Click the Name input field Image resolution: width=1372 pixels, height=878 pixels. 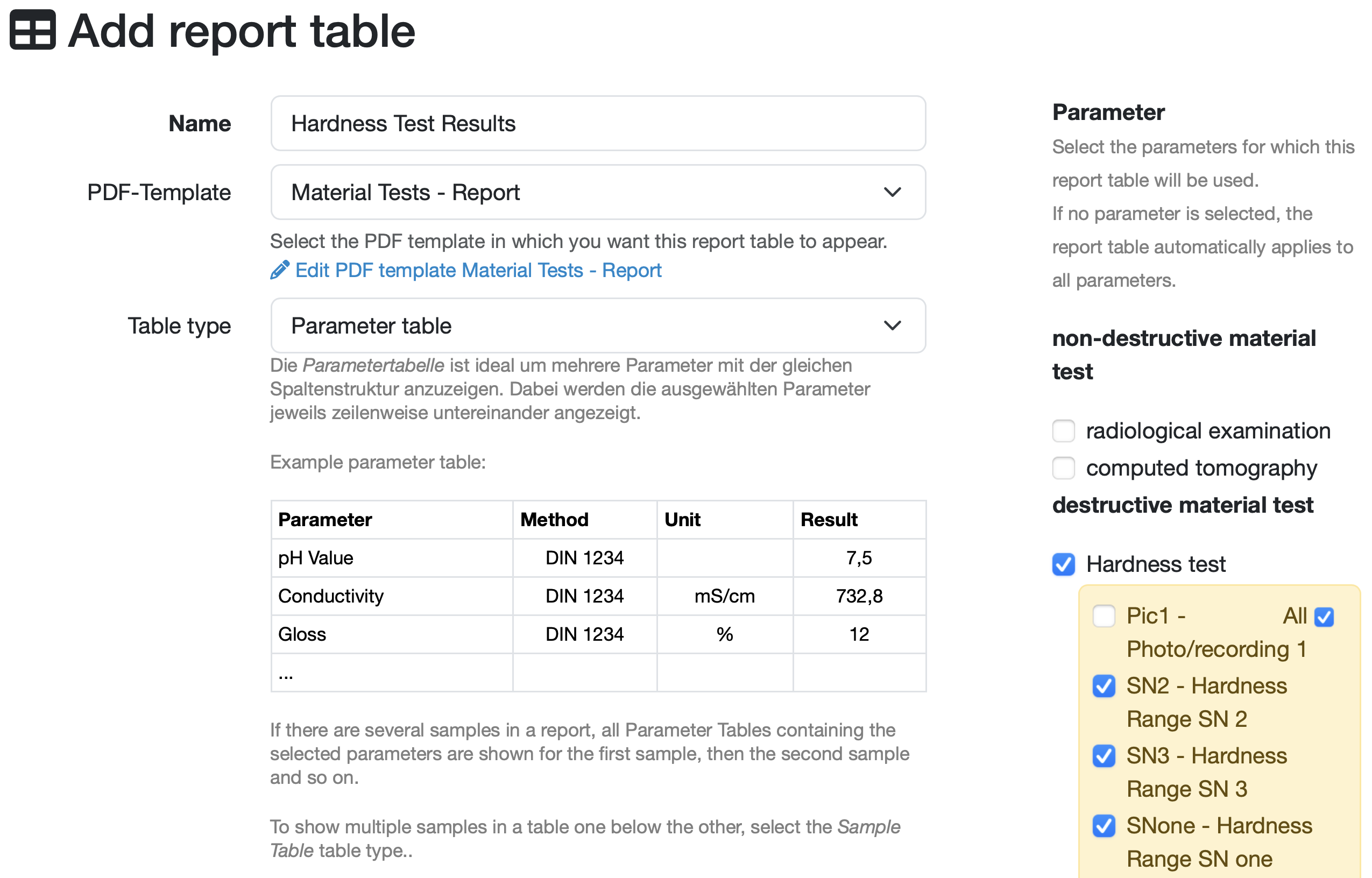pos(597,124)
